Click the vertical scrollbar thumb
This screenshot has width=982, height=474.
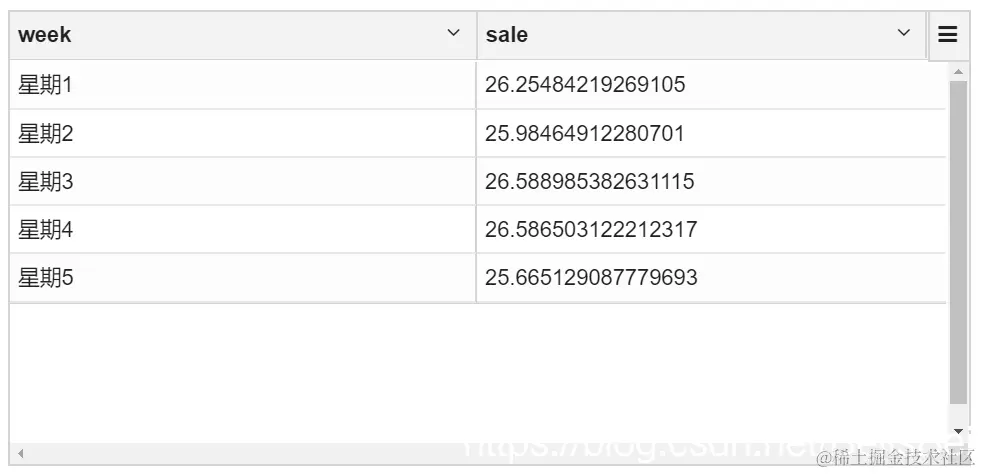tap(958, 242)
